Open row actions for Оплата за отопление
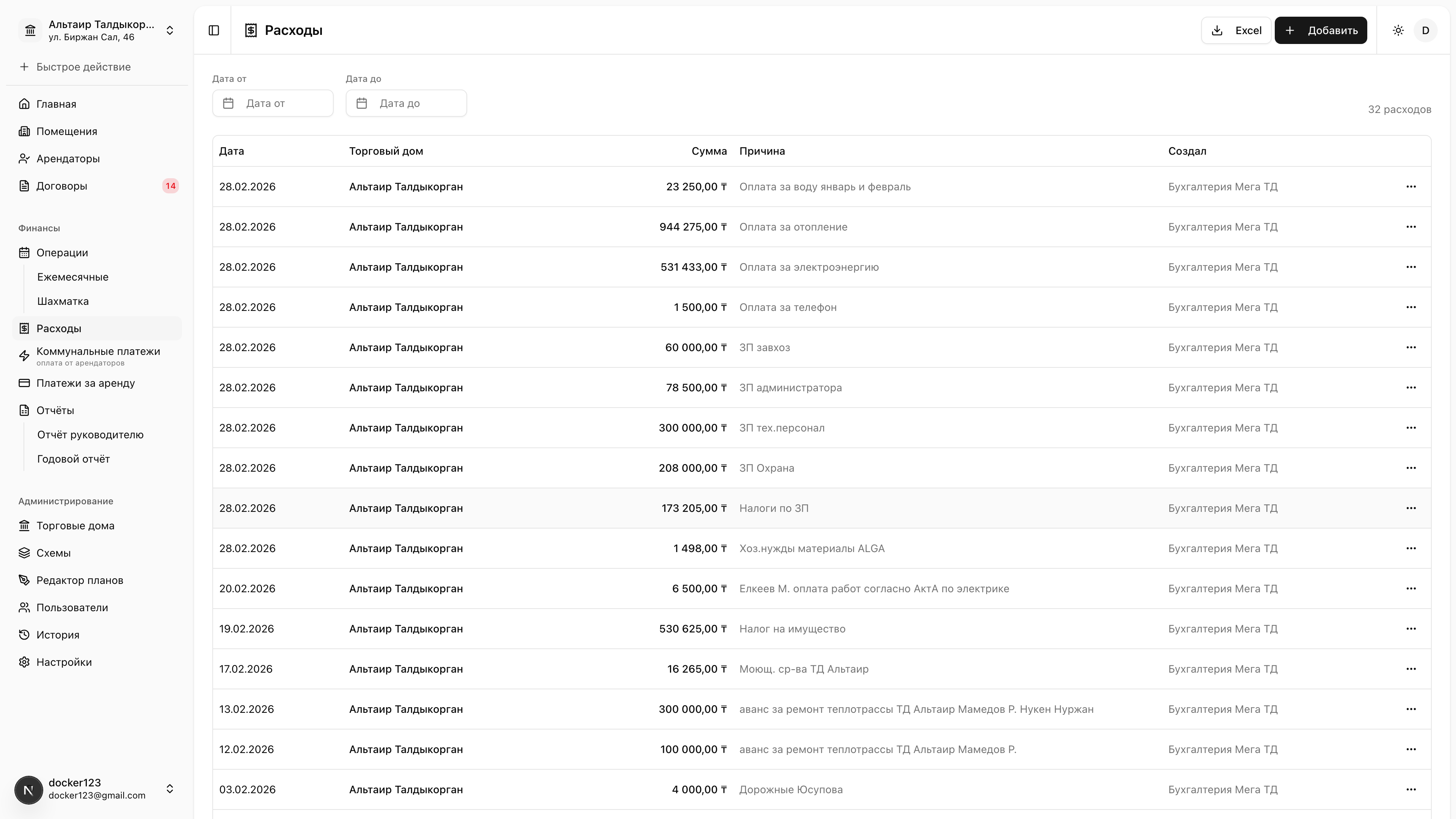This screenshot has height=819, width=1456. coord(1411,227)
